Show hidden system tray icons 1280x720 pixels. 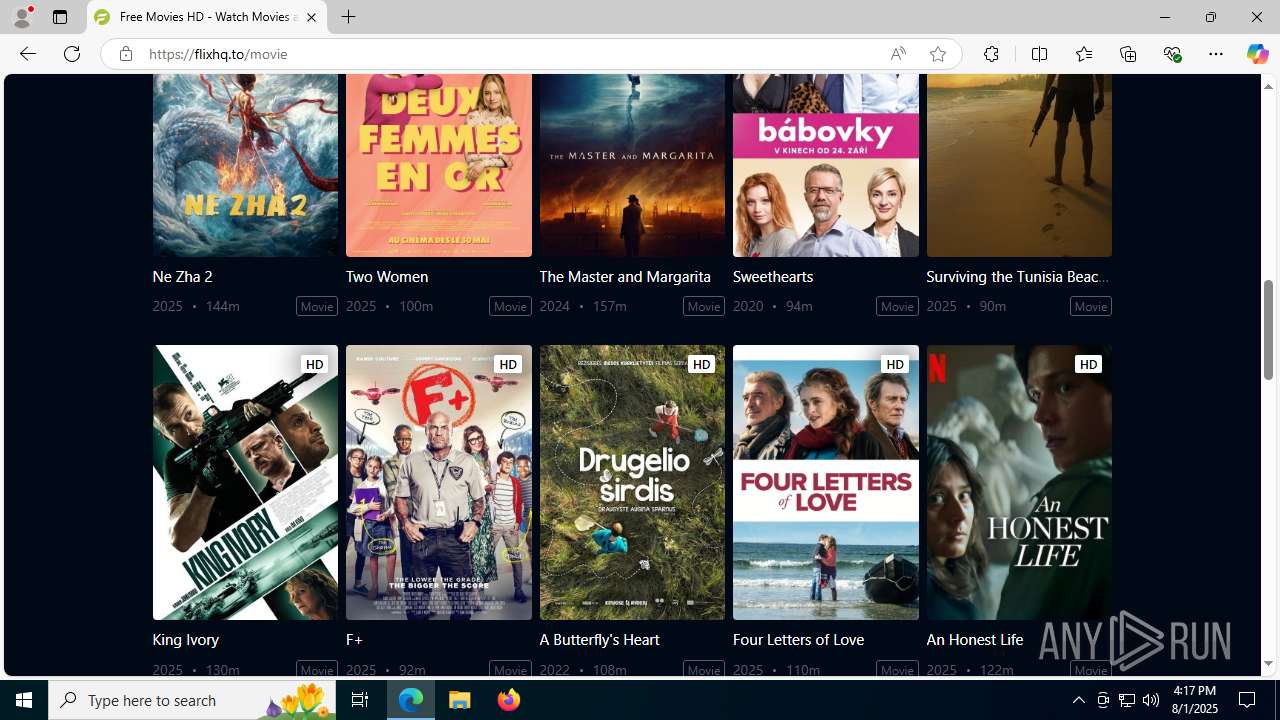coord(1078,700)
